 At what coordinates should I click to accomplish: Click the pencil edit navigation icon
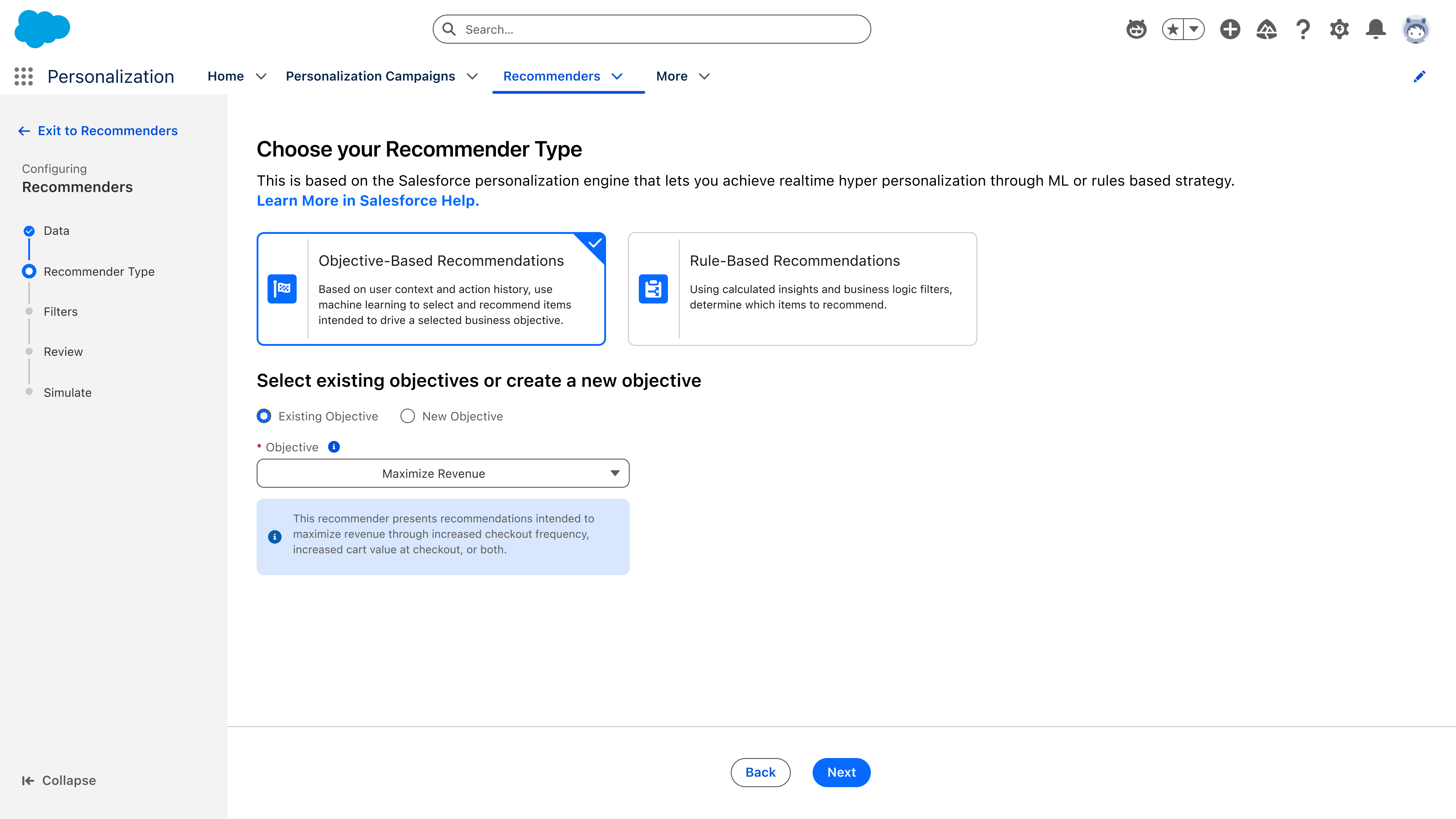point(1419,76)
